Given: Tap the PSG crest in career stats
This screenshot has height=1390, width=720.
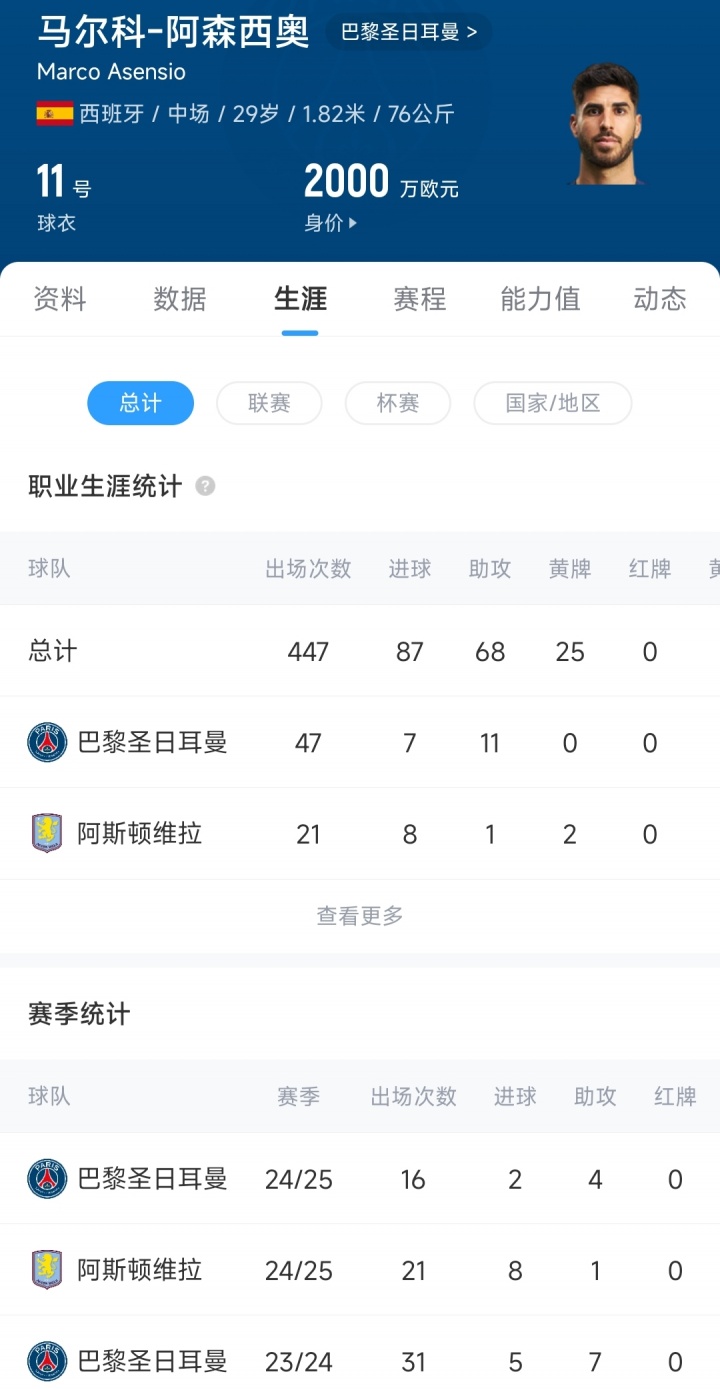Looking at the screenshot, I should [x=47, y=742].
